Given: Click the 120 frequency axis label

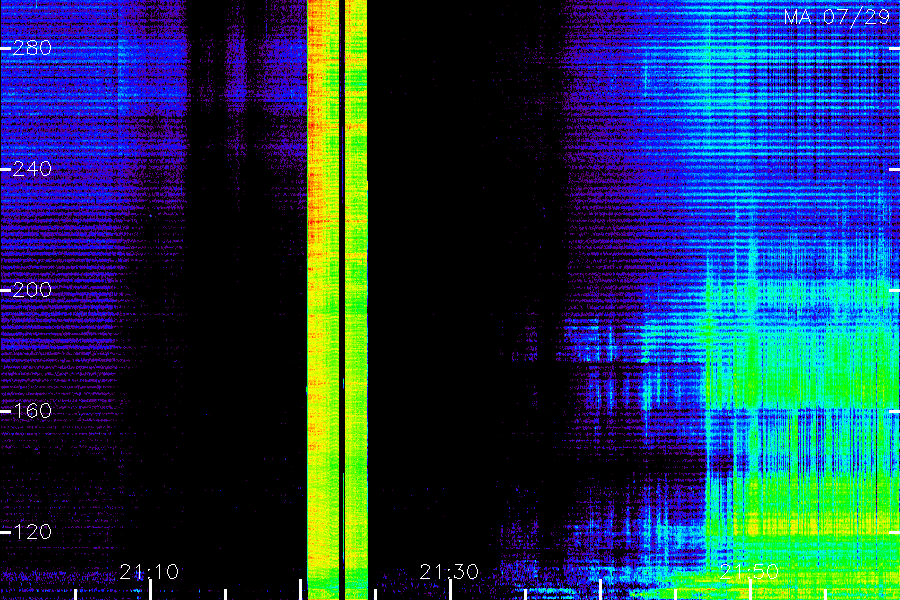Looking at the screenshot, I should 32,532.
